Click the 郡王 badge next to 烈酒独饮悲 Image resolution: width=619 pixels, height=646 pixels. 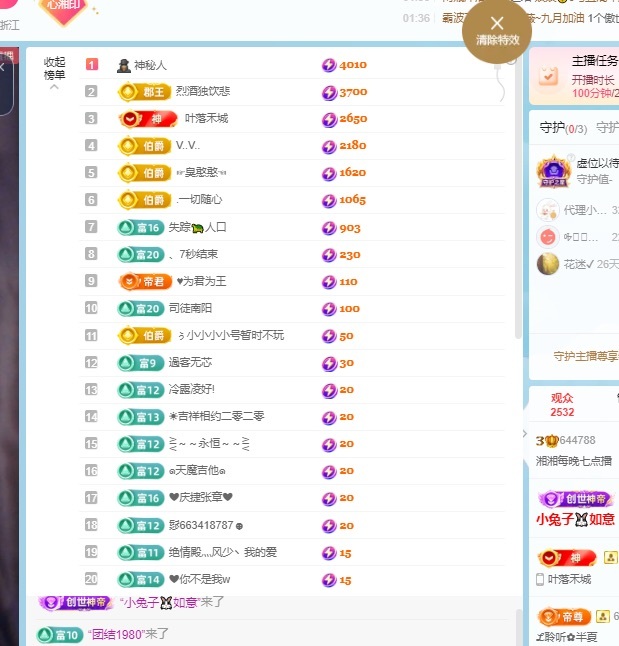tap(144, 92)
